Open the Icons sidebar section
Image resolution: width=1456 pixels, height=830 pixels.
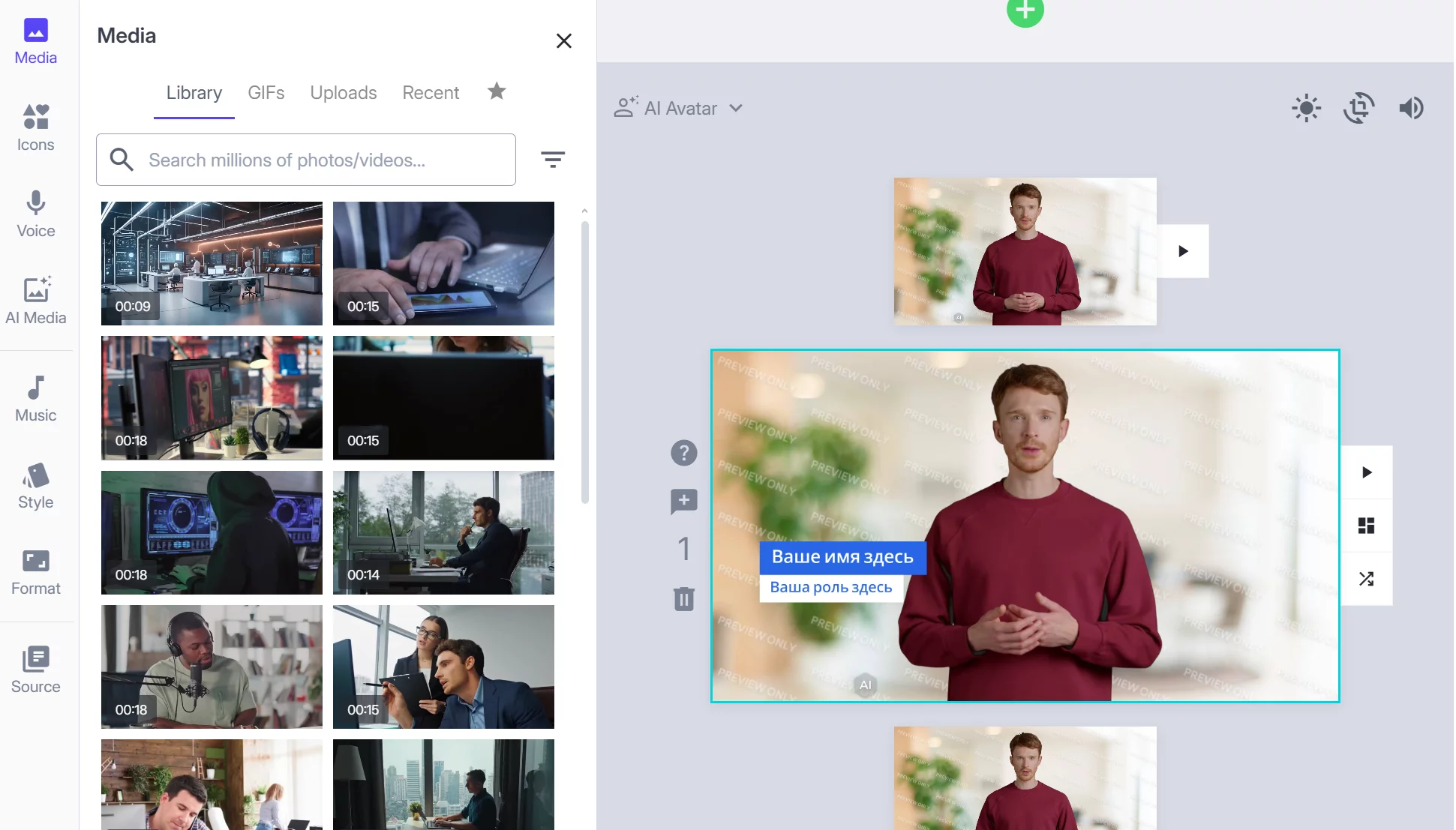pyautogui.click(x=35, y=128)
